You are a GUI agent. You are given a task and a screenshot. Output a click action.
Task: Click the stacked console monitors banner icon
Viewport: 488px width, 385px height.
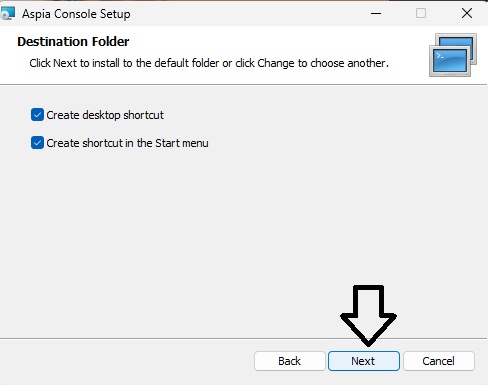pos(453,55)
